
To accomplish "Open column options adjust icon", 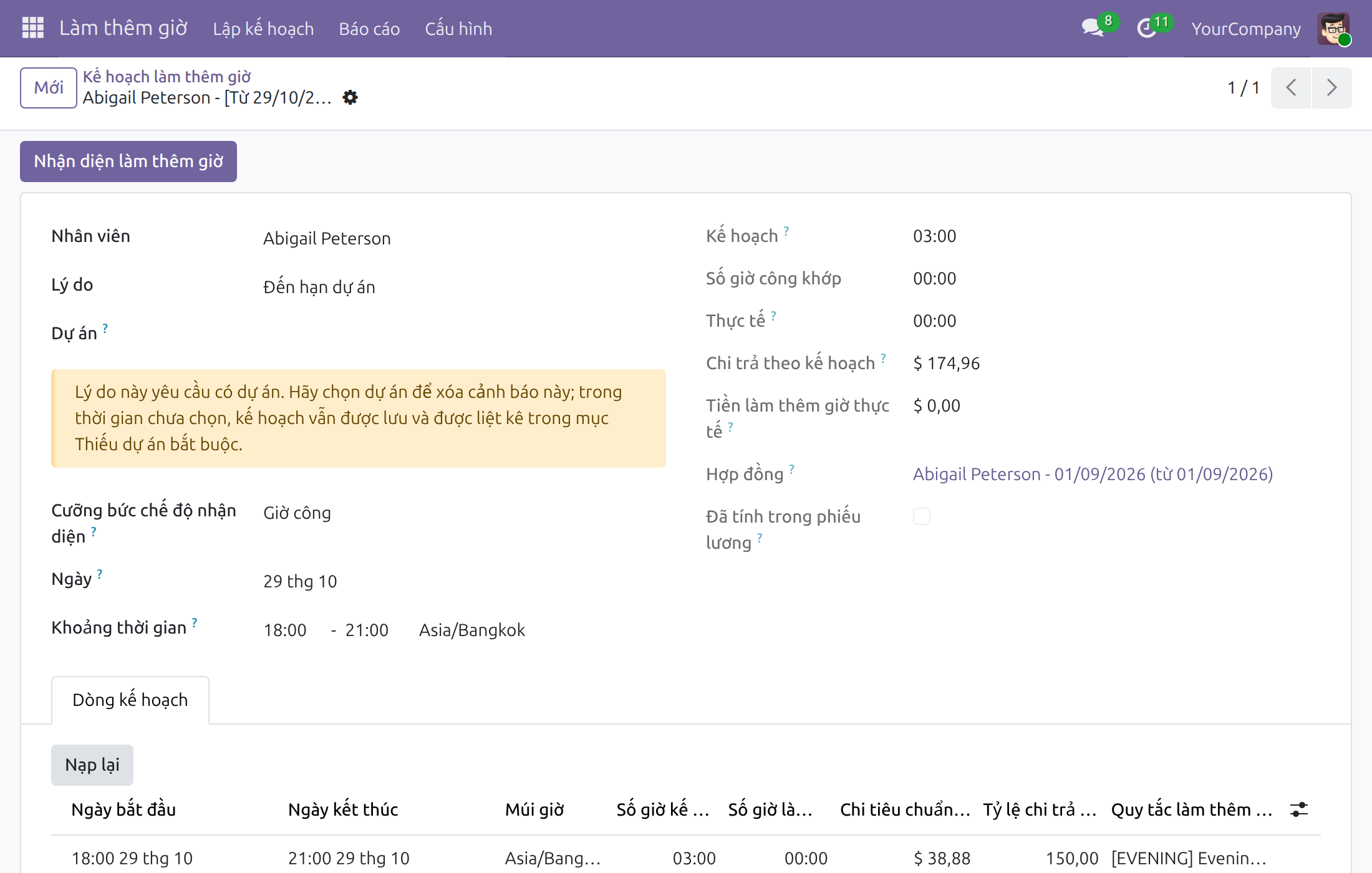I will coord(1299,809).
